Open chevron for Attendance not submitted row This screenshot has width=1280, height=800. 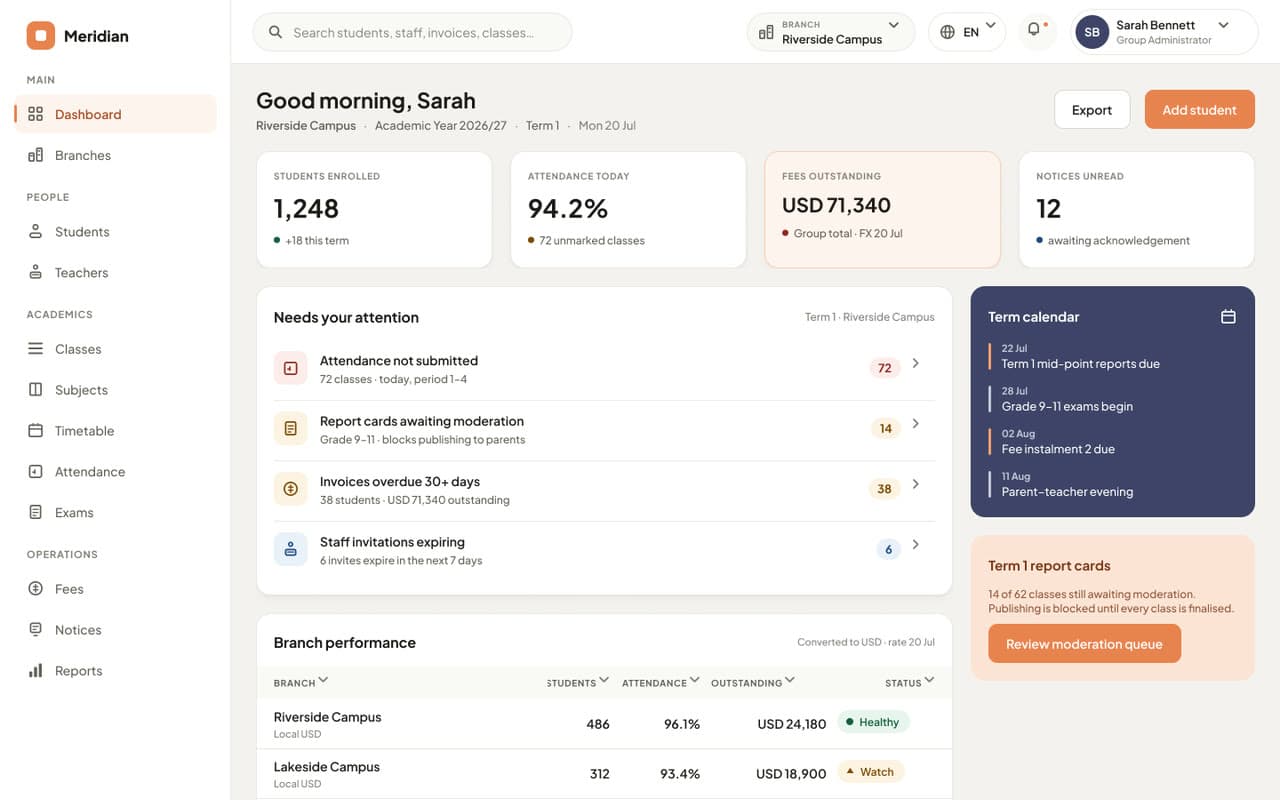point(915,364)
